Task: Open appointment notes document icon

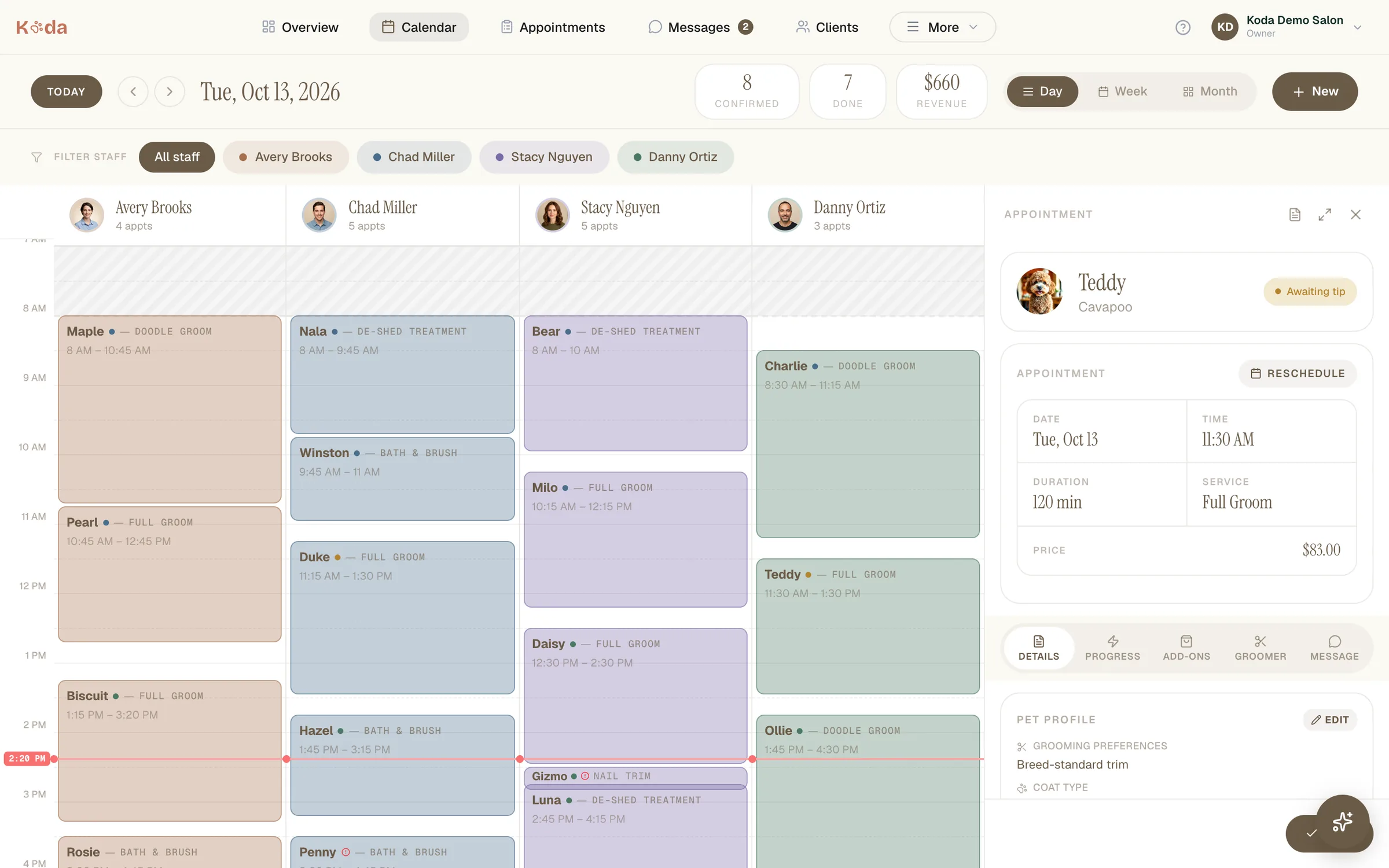Action: (x=1295, y=215)
